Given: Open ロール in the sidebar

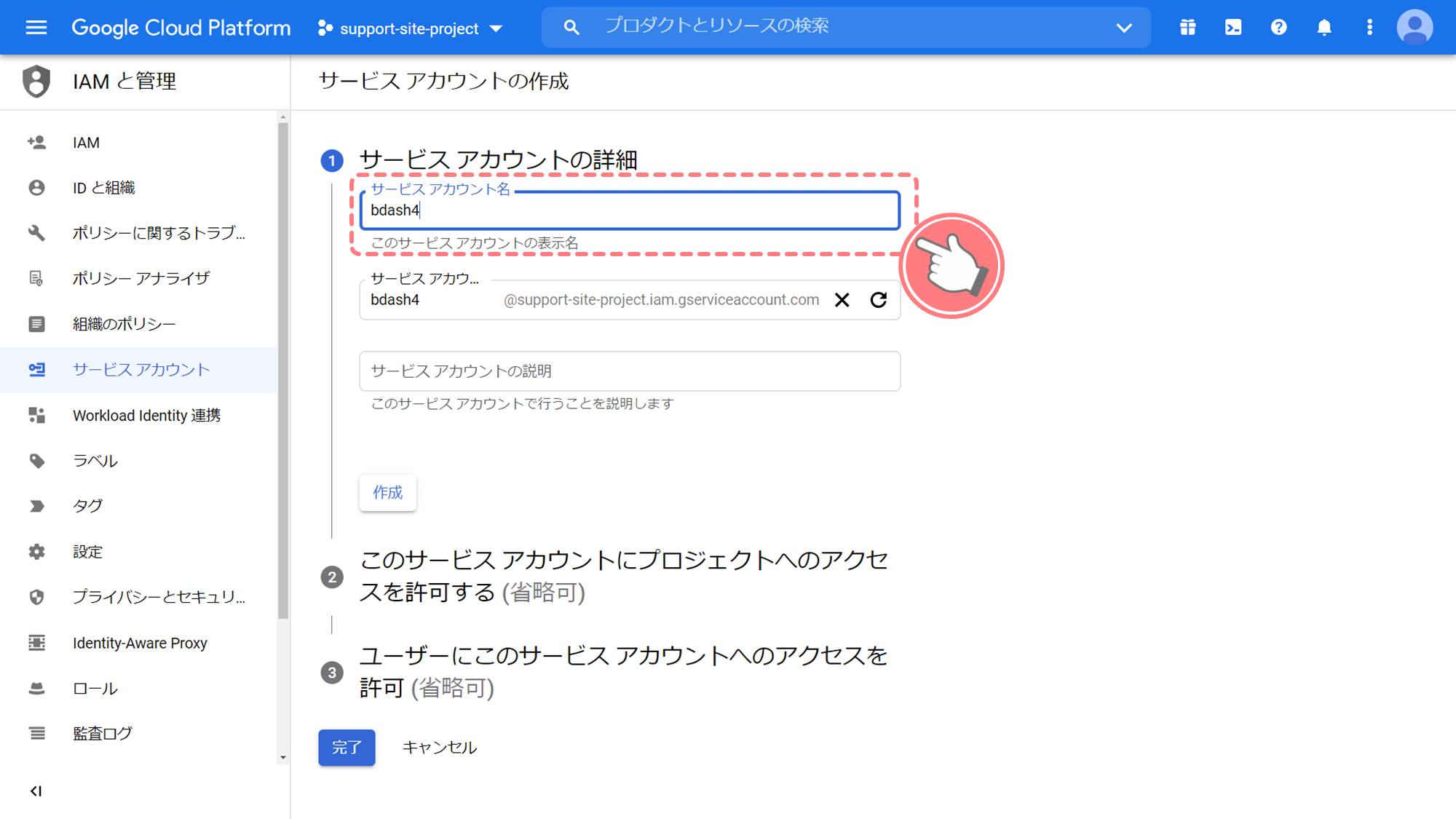Looking at the screenshot, I should tap(138, 688).
